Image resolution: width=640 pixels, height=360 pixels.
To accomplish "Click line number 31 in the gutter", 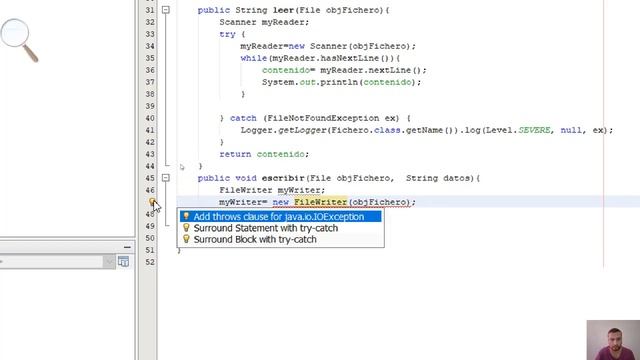I will (x=150, y=10).
